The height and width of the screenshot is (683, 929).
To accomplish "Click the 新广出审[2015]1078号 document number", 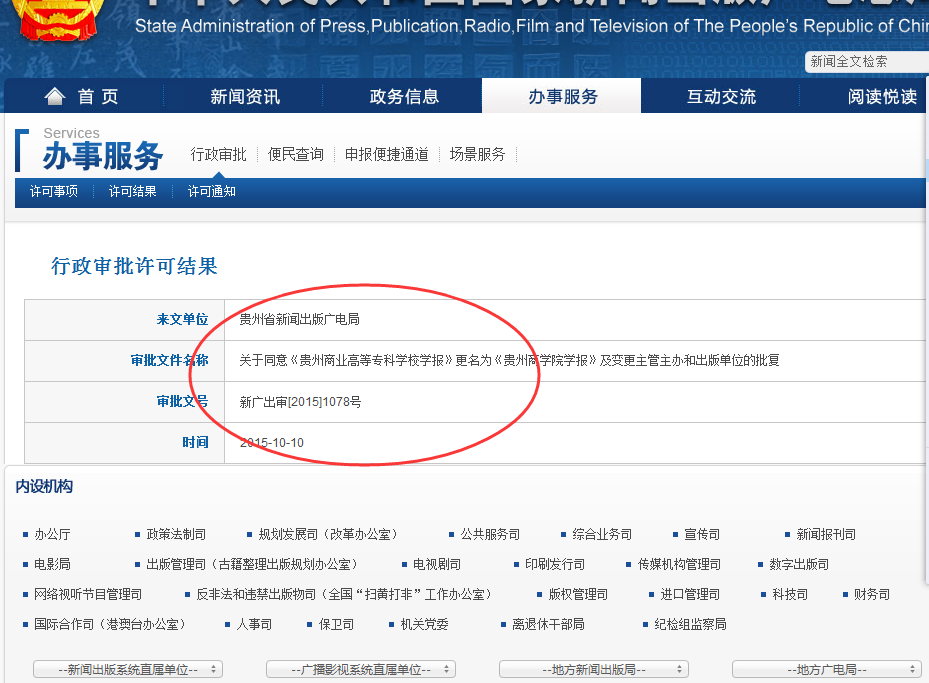I will (300, 402).
